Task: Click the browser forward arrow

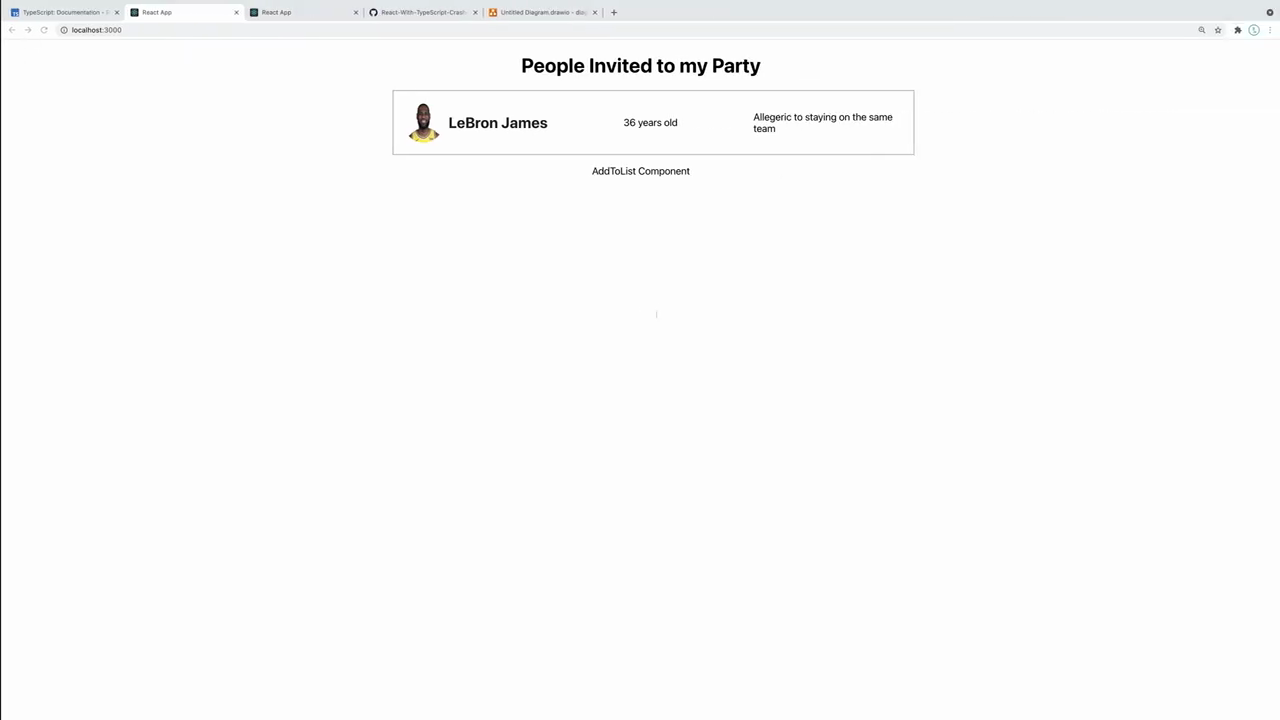Action: [28, 30]
